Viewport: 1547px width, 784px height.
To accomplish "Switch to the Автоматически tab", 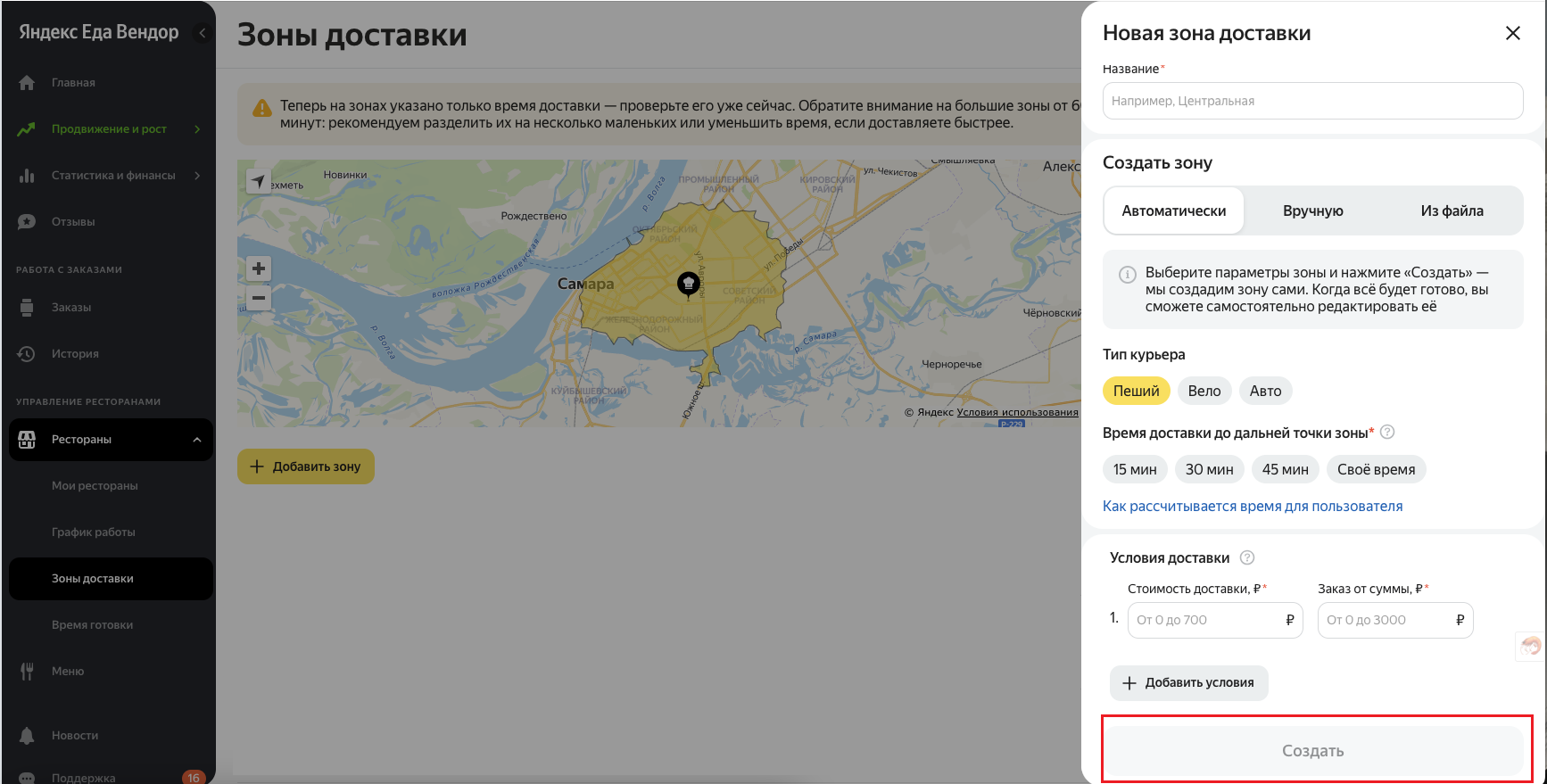I will [1174, 210].
